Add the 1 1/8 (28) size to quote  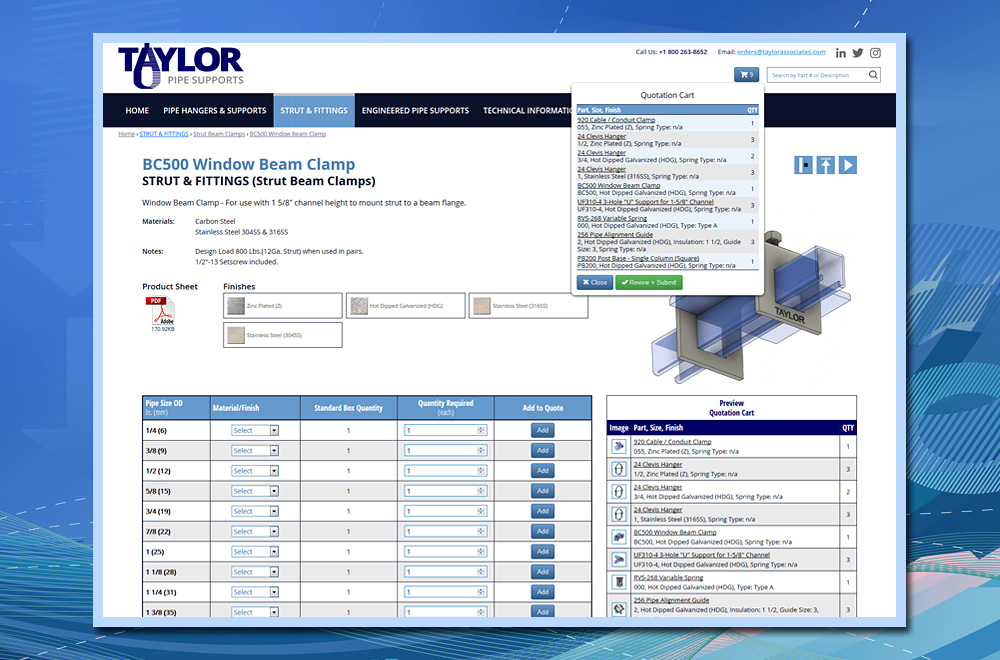tap(543, 572)
